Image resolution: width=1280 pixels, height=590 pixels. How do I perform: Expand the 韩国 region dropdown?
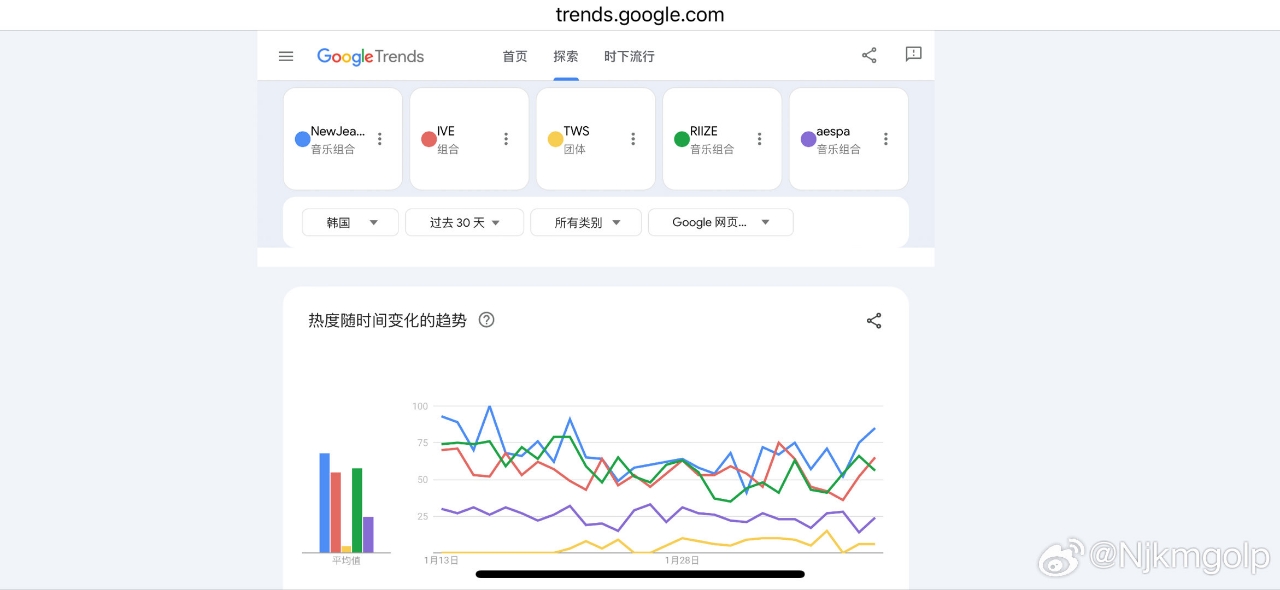click(351, 222)
